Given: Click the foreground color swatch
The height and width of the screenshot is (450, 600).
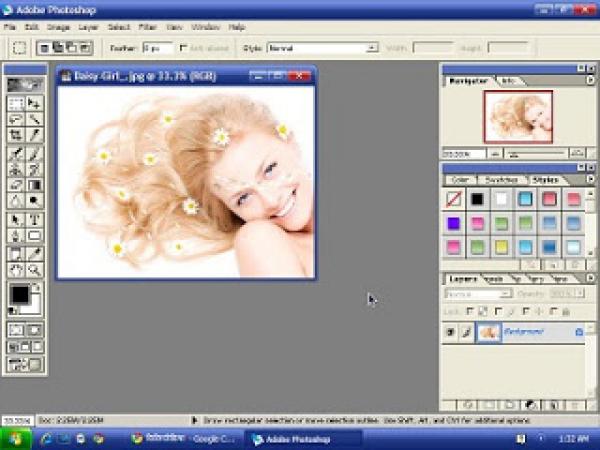Looking at the screenshot, I should point(19,293).
